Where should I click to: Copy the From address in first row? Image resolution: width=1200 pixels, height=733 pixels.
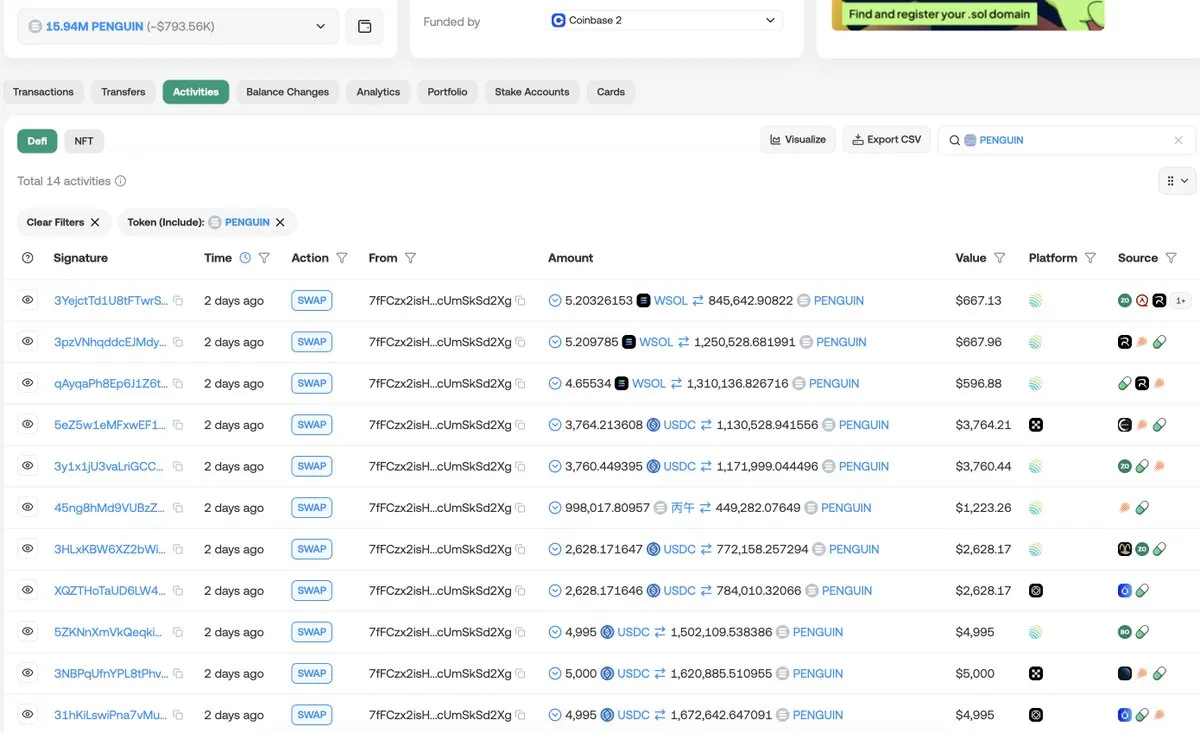pyautogui.click(x=520, y=301)
